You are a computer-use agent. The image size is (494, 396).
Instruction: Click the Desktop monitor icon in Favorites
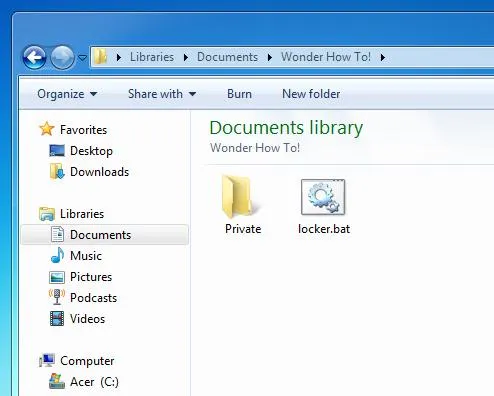coord(57,151)
